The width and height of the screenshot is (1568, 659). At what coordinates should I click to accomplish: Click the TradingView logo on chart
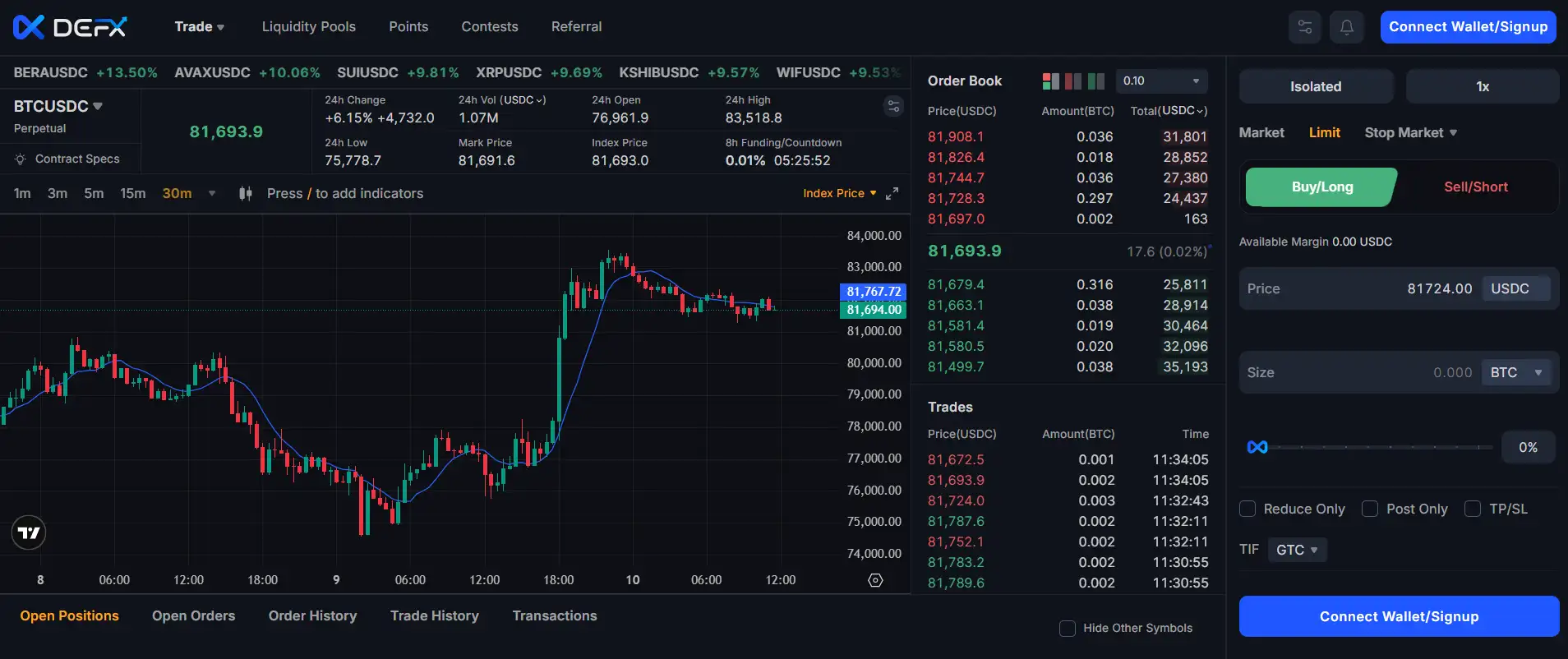[x=29, y=532]
